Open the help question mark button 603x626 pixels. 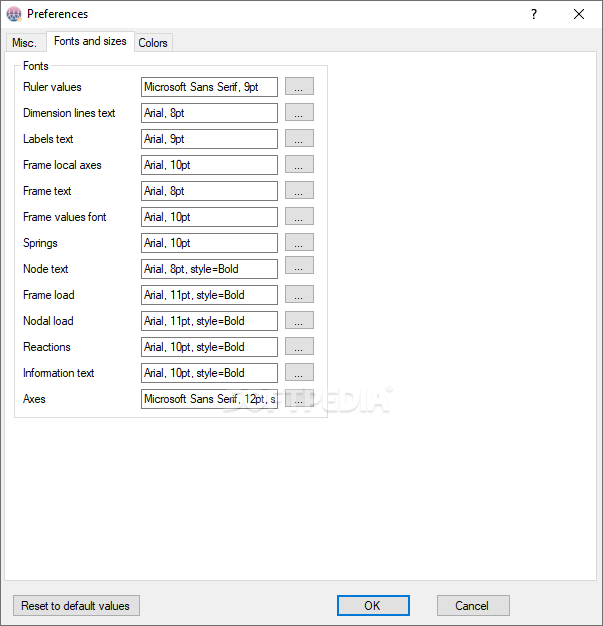(x=534, y=14)
